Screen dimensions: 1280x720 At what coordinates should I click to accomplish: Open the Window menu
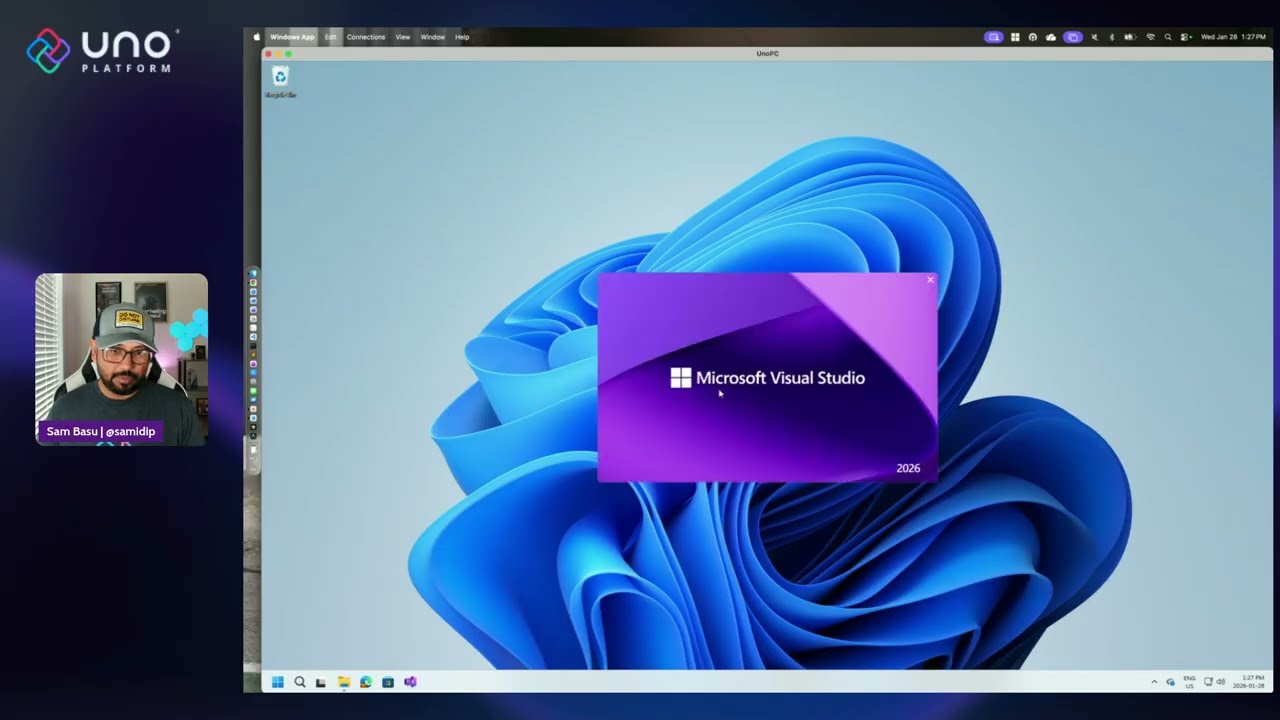pyautogui.click(x=433, y=37)
